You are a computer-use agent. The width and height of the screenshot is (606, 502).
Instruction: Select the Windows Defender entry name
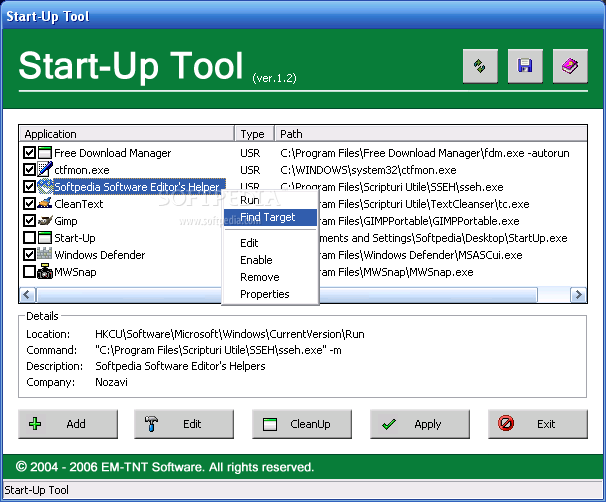100,255
